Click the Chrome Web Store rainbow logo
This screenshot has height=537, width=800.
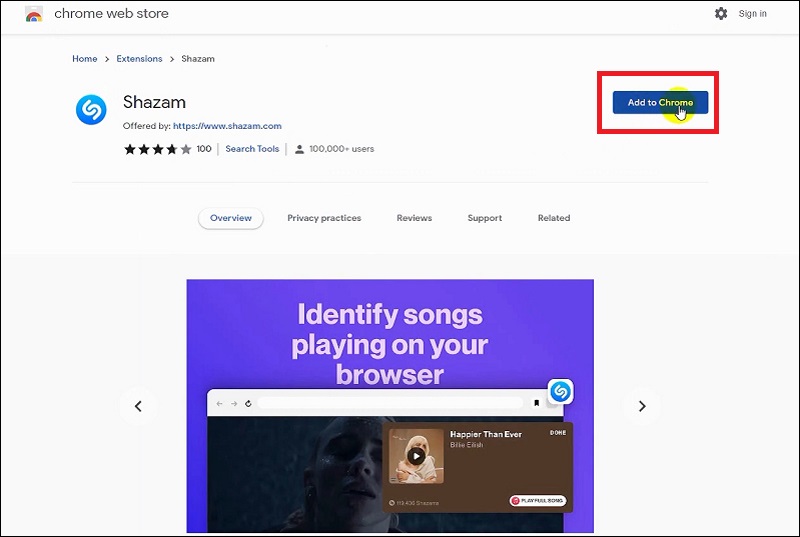coord(34,14)
